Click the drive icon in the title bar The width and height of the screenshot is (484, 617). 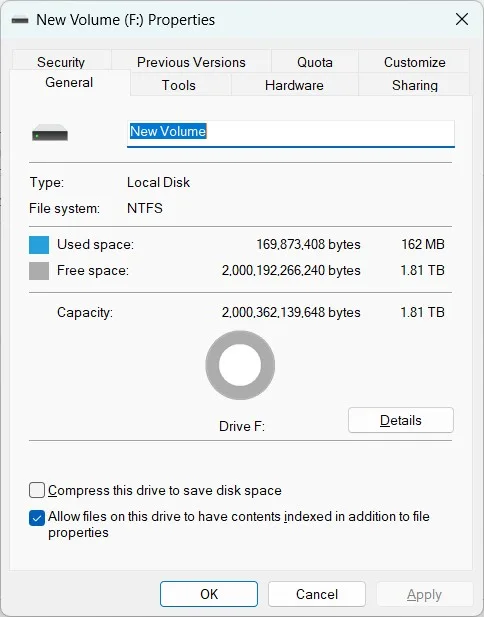tap(20, 20)
